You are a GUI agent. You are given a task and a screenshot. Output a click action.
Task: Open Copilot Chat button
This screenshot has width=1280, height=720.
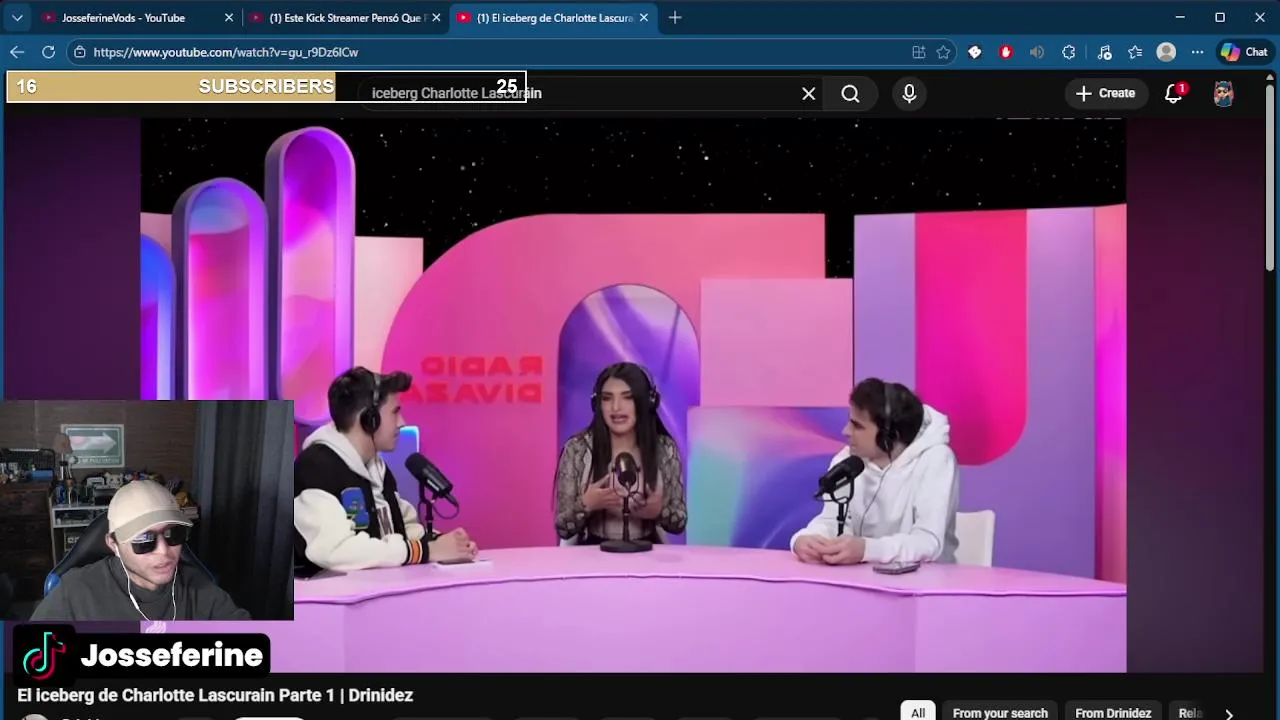coord(1245,52)
